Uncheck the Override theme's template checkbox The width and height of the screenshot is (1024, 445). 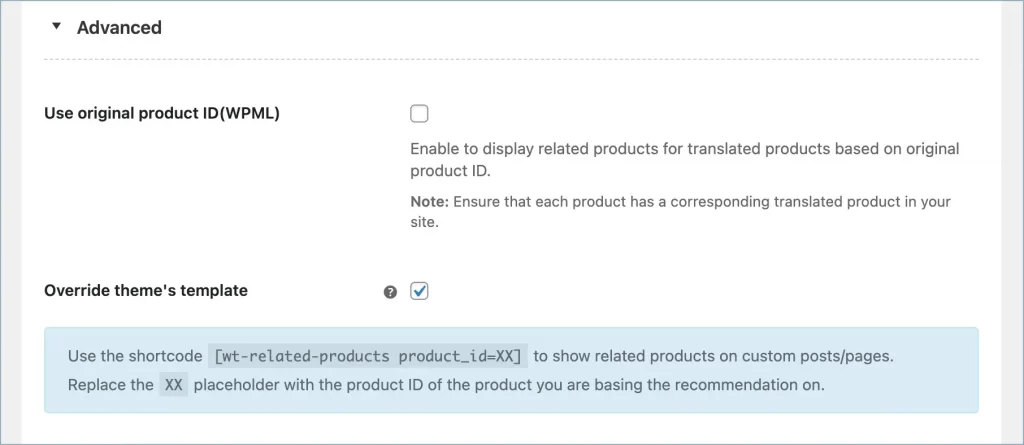tap(420, 291)
